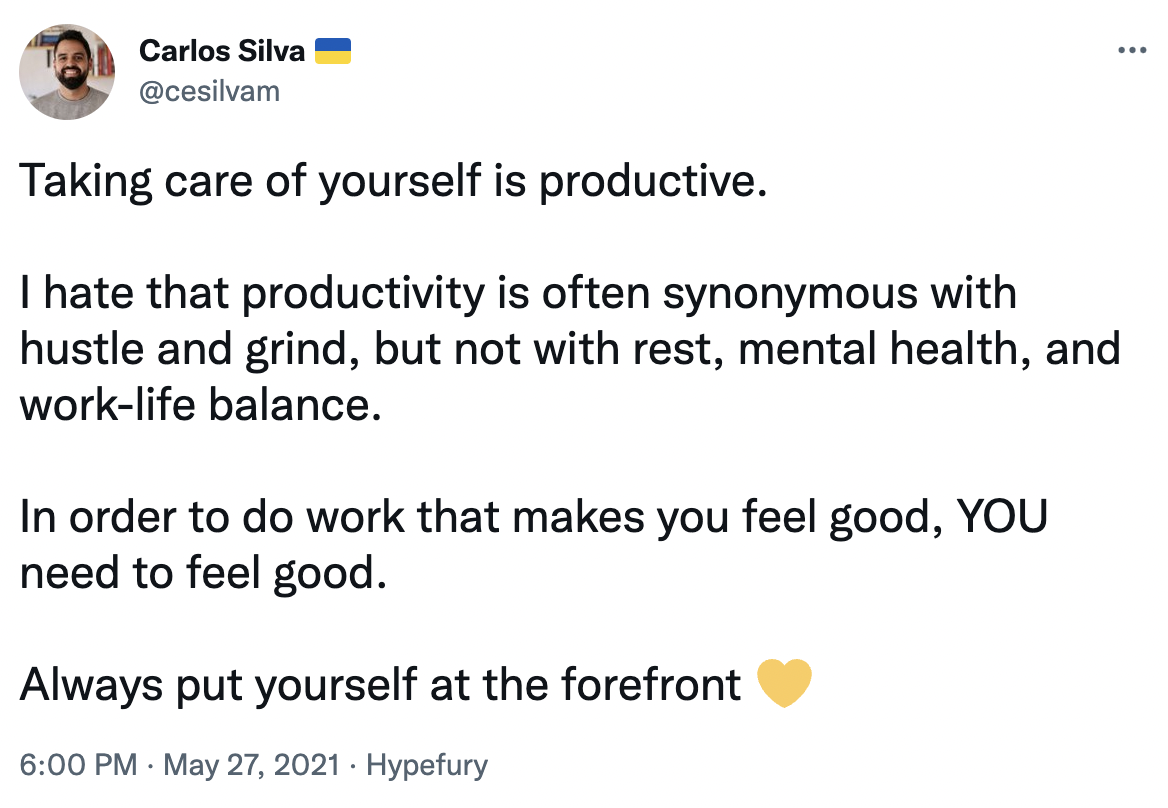Click the line starting 'In order to do work'
Screen dimensions: 1168x808
point(533,517)
